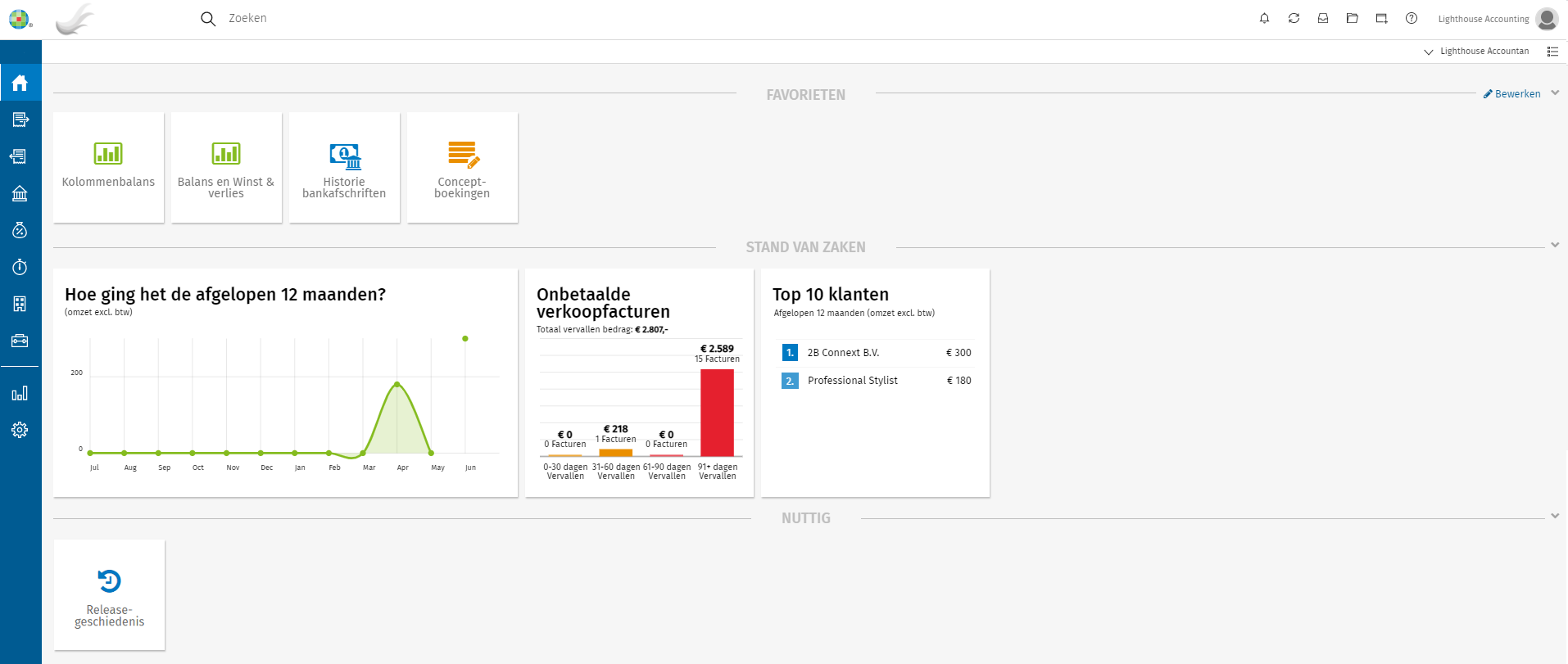This screenshot has width=1568, height=664.
Task: Open the stopwatch time tracking icon
Action: pyautogui.click(x=20, y=267)
